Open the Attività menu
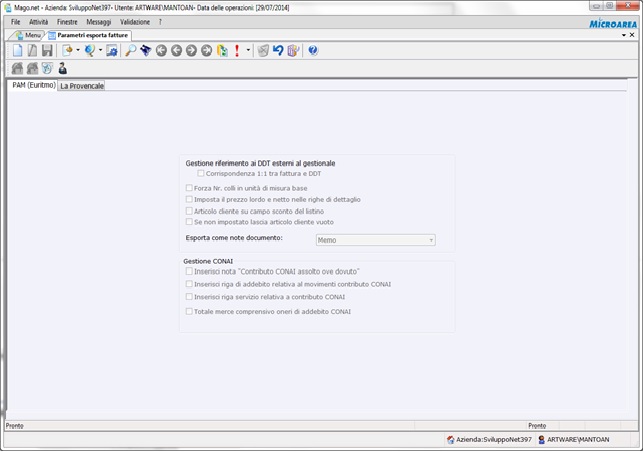Viewport: 644px width, 452px height. [38, 21]
